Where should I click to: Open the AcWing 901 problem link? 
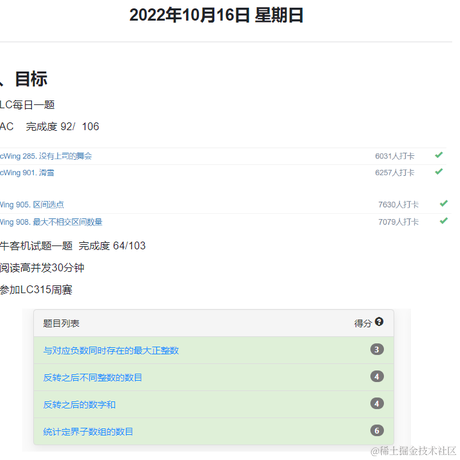coord(27,173)
